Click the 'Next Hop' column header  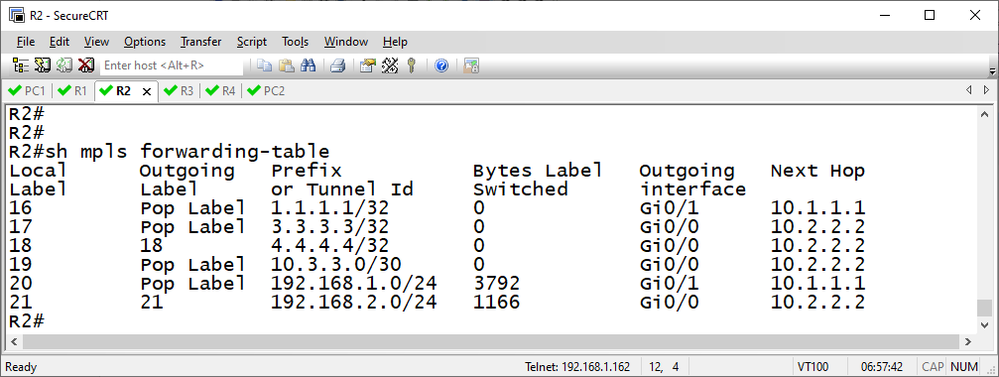[x=817, y=170]
